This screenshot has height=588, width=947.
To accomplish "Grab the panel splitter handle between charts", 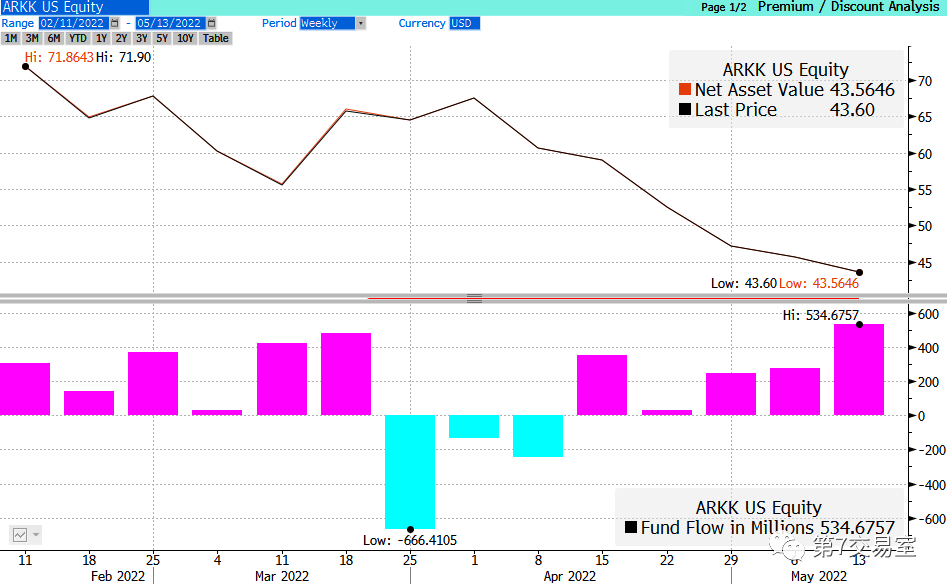I will tap(474, 298).
